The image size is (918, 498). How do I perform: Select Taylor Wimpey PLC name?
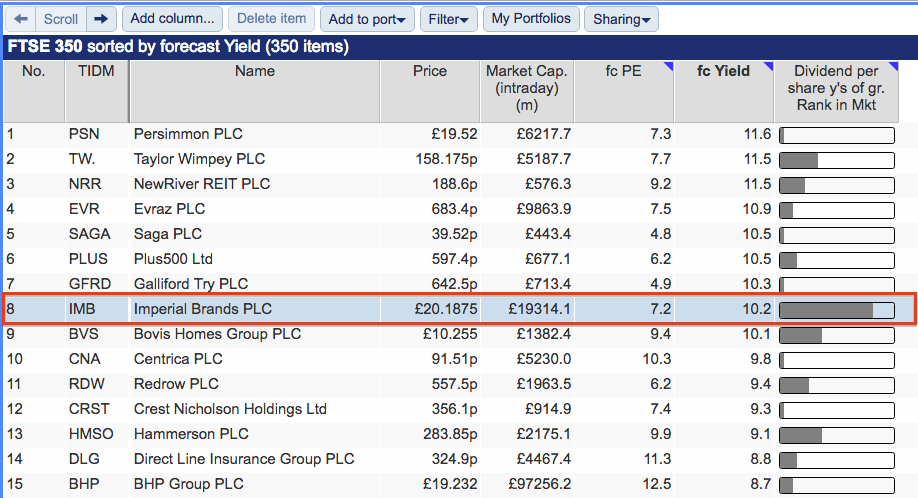199,159
